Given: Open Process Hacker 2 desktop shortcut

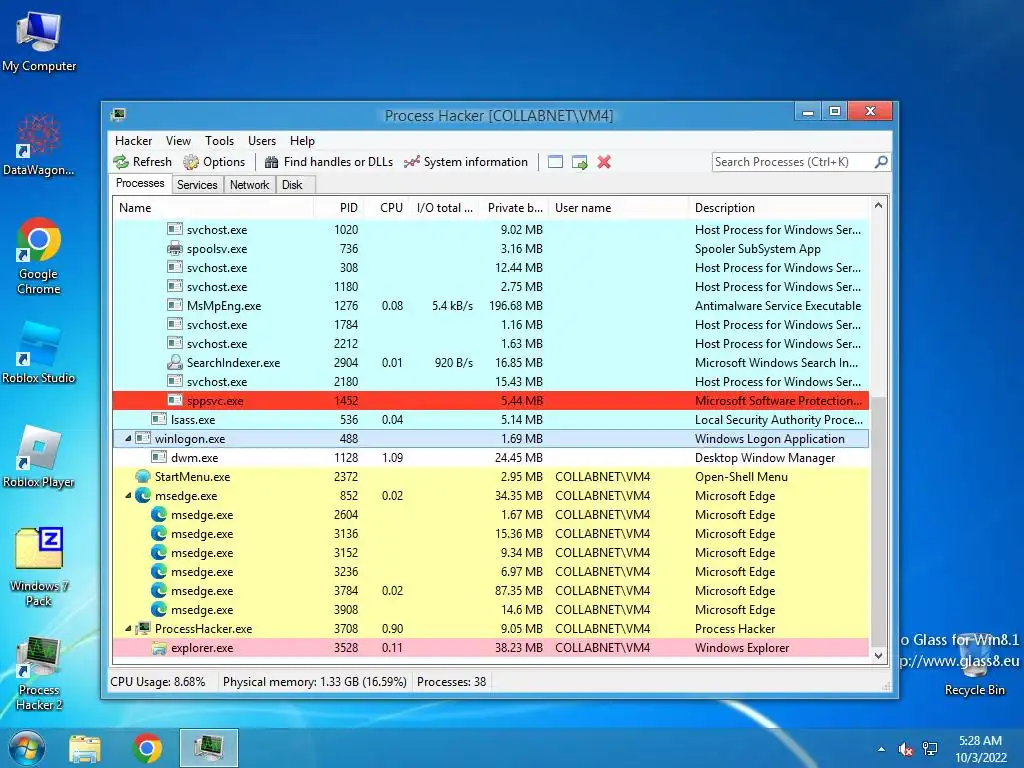Looking at the screenshot, I should (x=39, y=674).
